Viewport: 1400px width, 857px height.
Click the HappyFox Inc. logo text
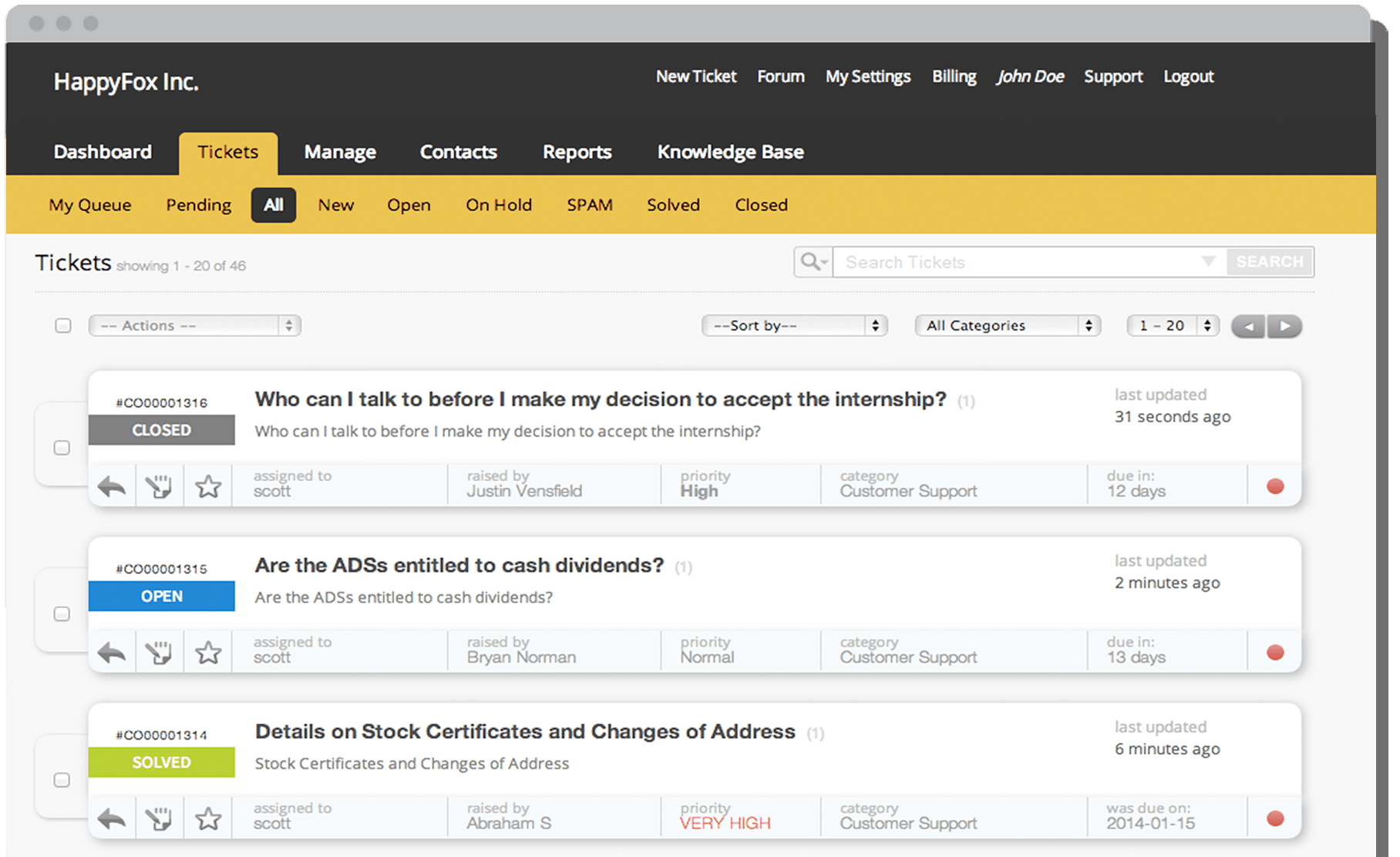(126, 82)
